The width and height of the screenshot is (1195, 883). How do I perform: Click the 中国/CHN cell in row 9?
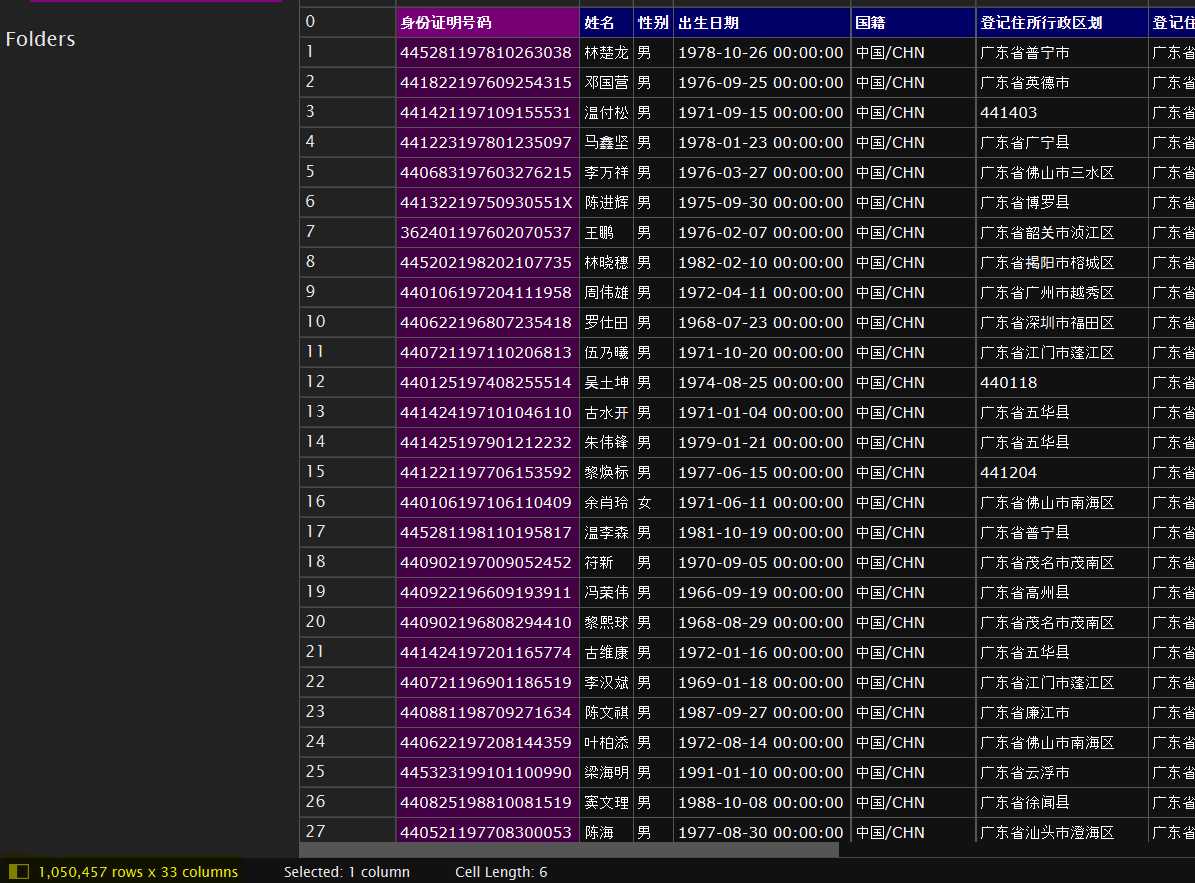click(913, 293)
